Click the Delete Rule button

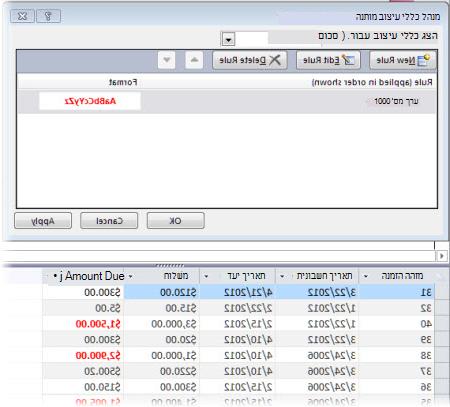click(250, 60)
